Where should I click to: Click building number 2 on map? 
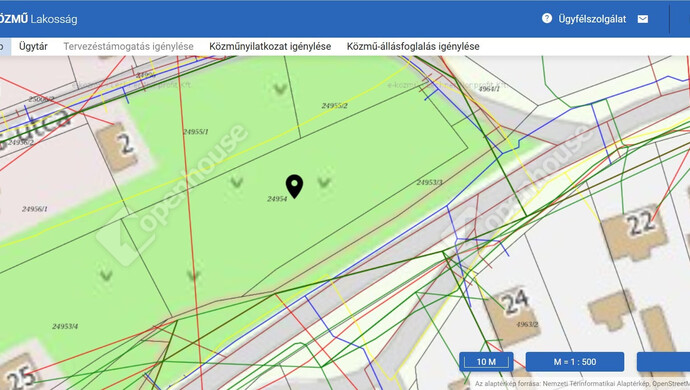pos(125,143)
